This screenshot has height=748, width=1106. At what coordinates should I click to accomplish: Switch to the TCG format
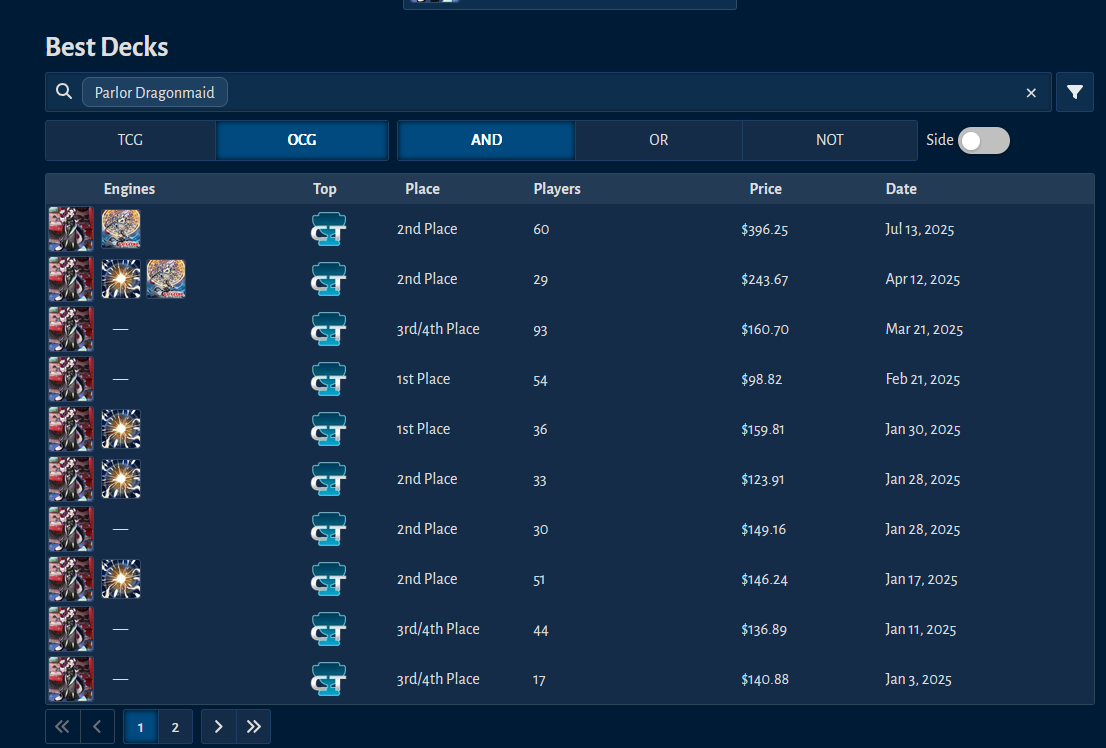130,140
